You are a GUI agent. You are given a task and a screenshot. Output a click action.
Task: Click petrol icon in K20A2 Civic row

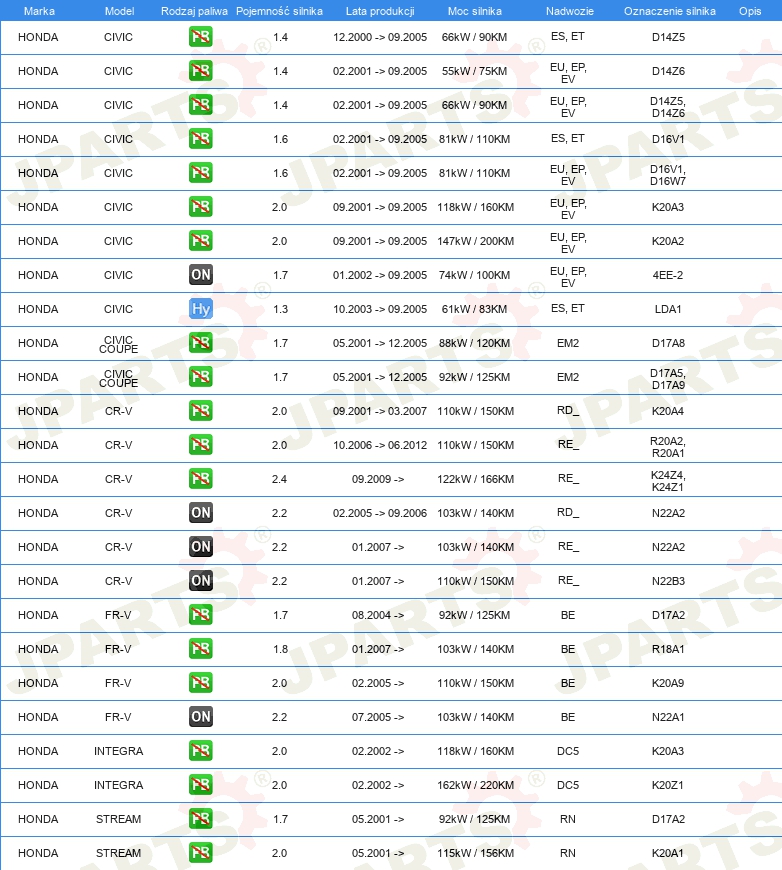200,241
